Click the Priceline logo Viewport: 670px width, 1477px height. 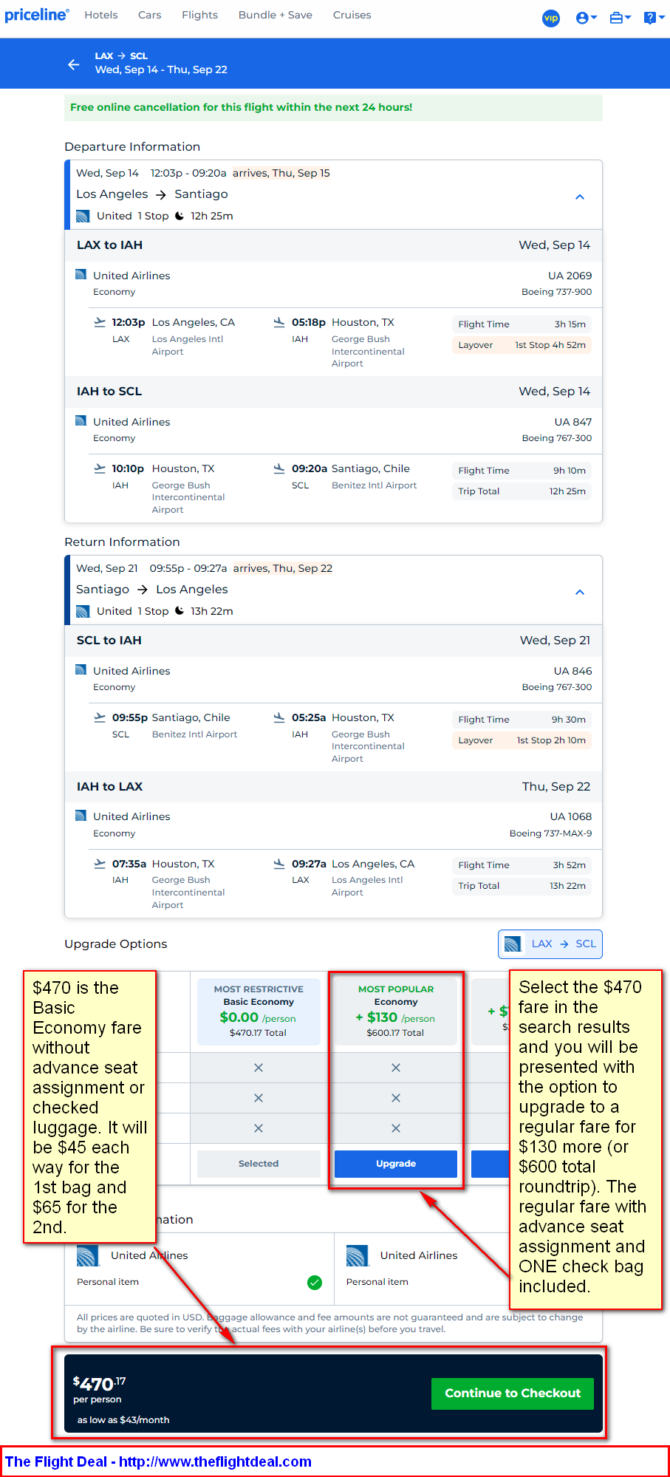click(37, 16)
